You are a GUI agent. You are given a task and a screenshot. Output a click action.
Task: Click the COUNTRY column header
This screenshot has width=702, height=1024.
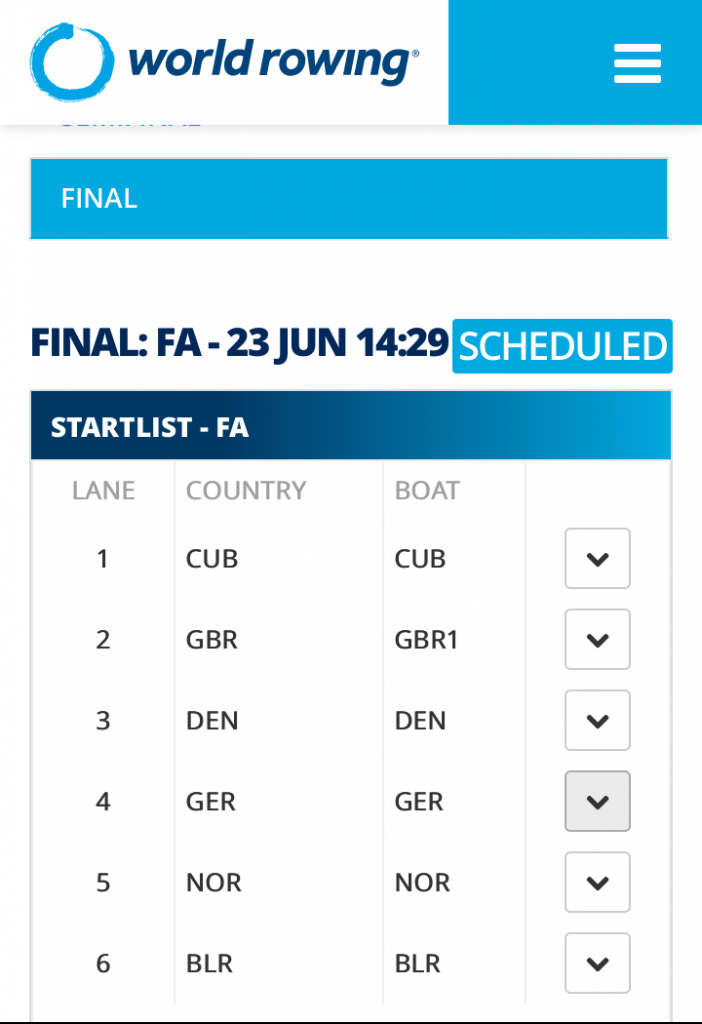coord(246,490)
